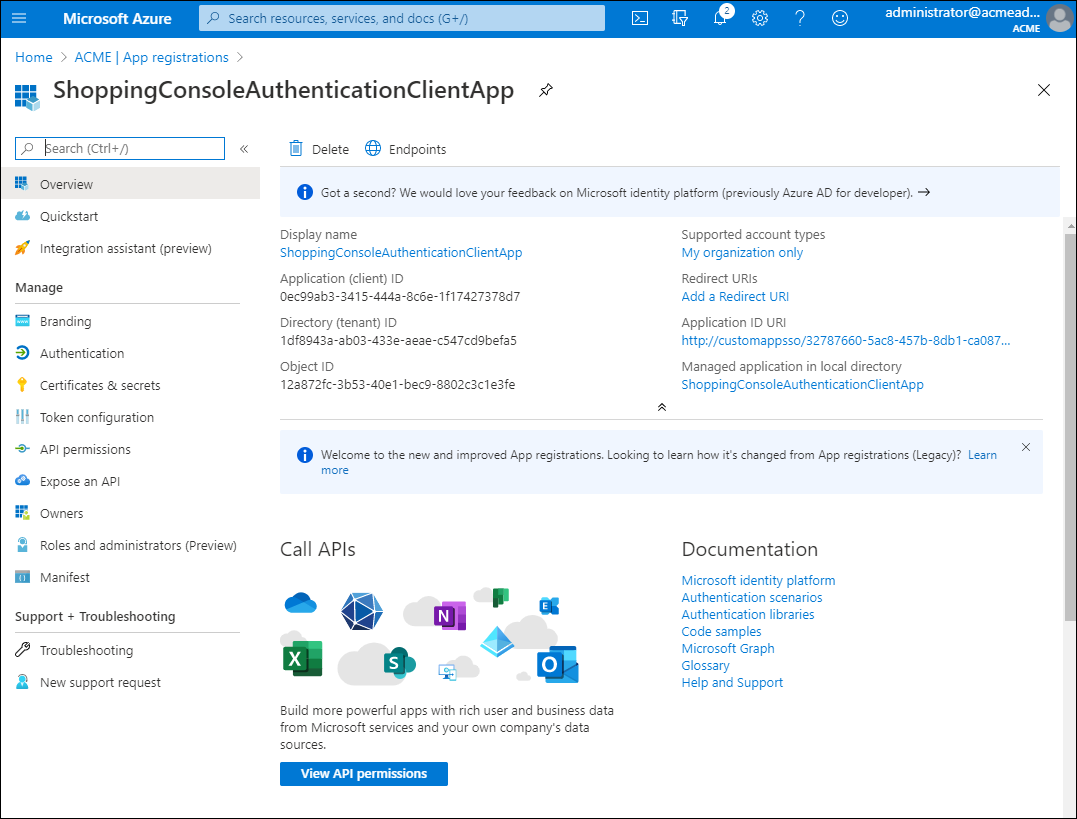Open the Microsoft Graph documentation link
Screen dimensions: 1077x819
(x=728, y=648)
